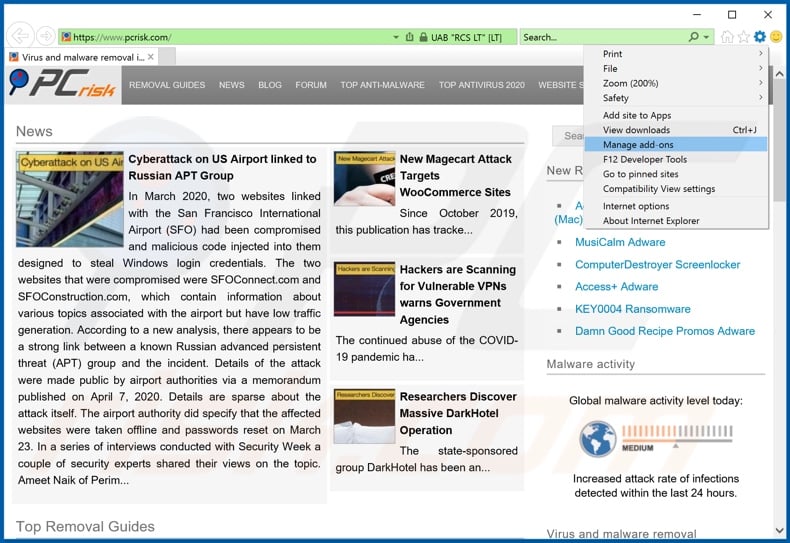Open Compatibility View settings
The height and width of the screenshot is (543, 790).
(676, 188)
